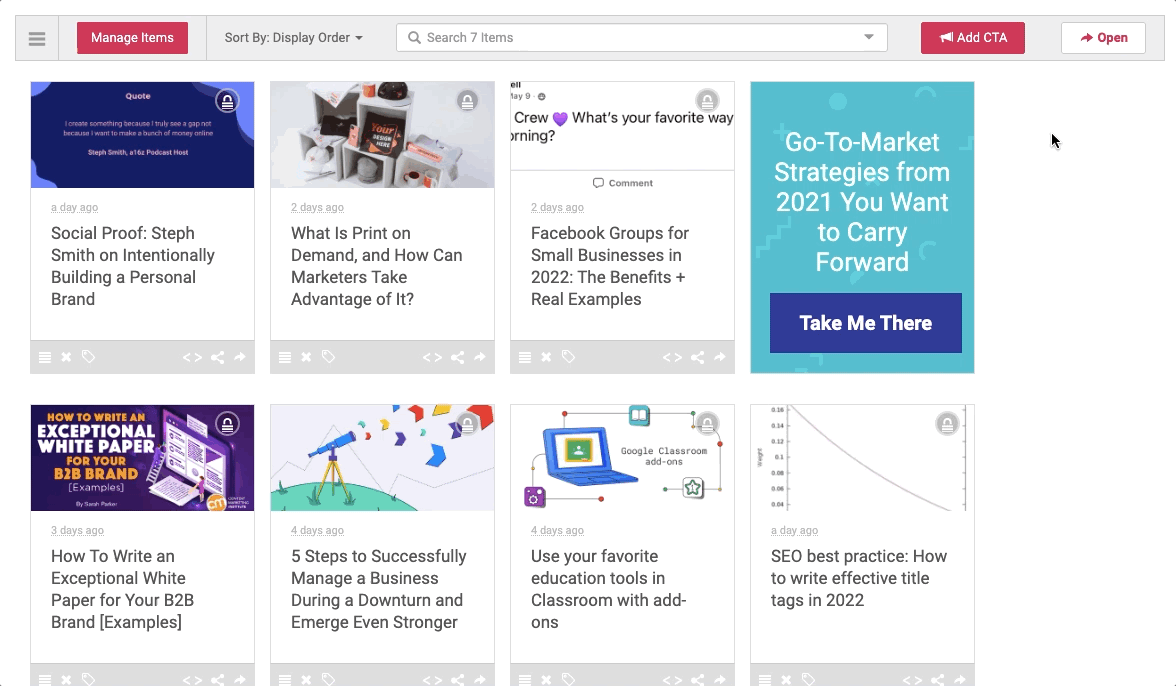1176x686 pixels.
Task: Toggle the lock badge on SEO best practice thumbnail
Action: [x=947, y=424]
